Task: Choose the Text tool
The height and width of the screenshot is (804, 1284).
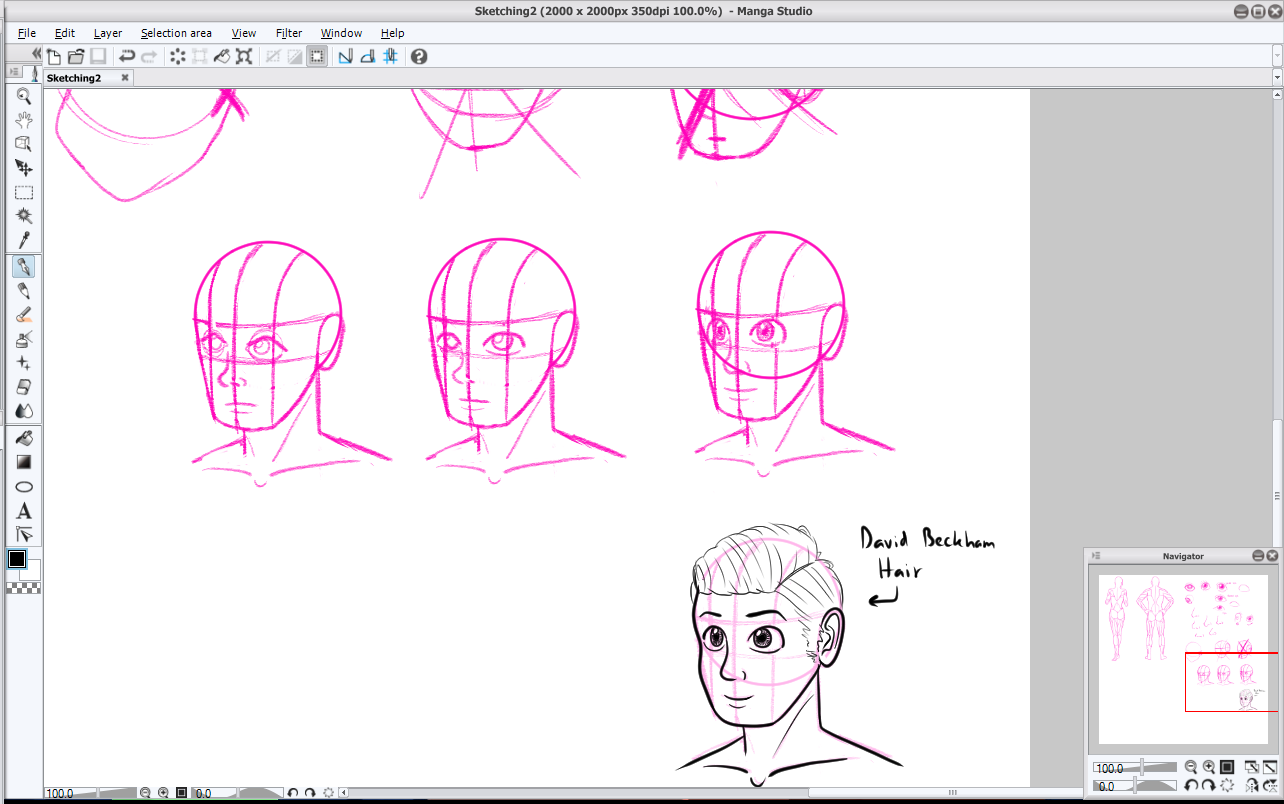Action: pos(24,511)
